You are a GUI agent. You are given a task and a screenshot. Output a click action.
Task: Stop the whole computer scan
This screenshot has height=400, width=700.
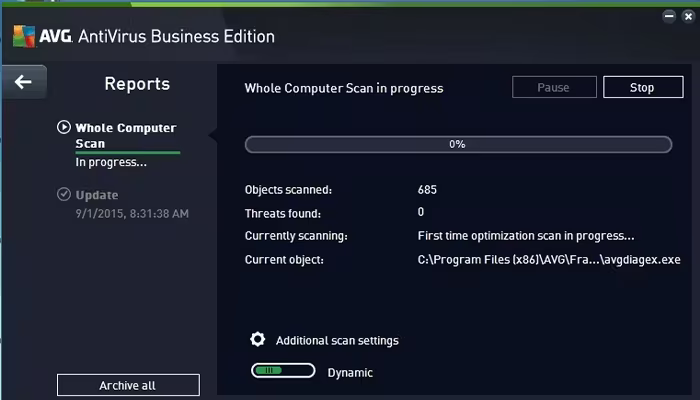[x=643, y=87]
